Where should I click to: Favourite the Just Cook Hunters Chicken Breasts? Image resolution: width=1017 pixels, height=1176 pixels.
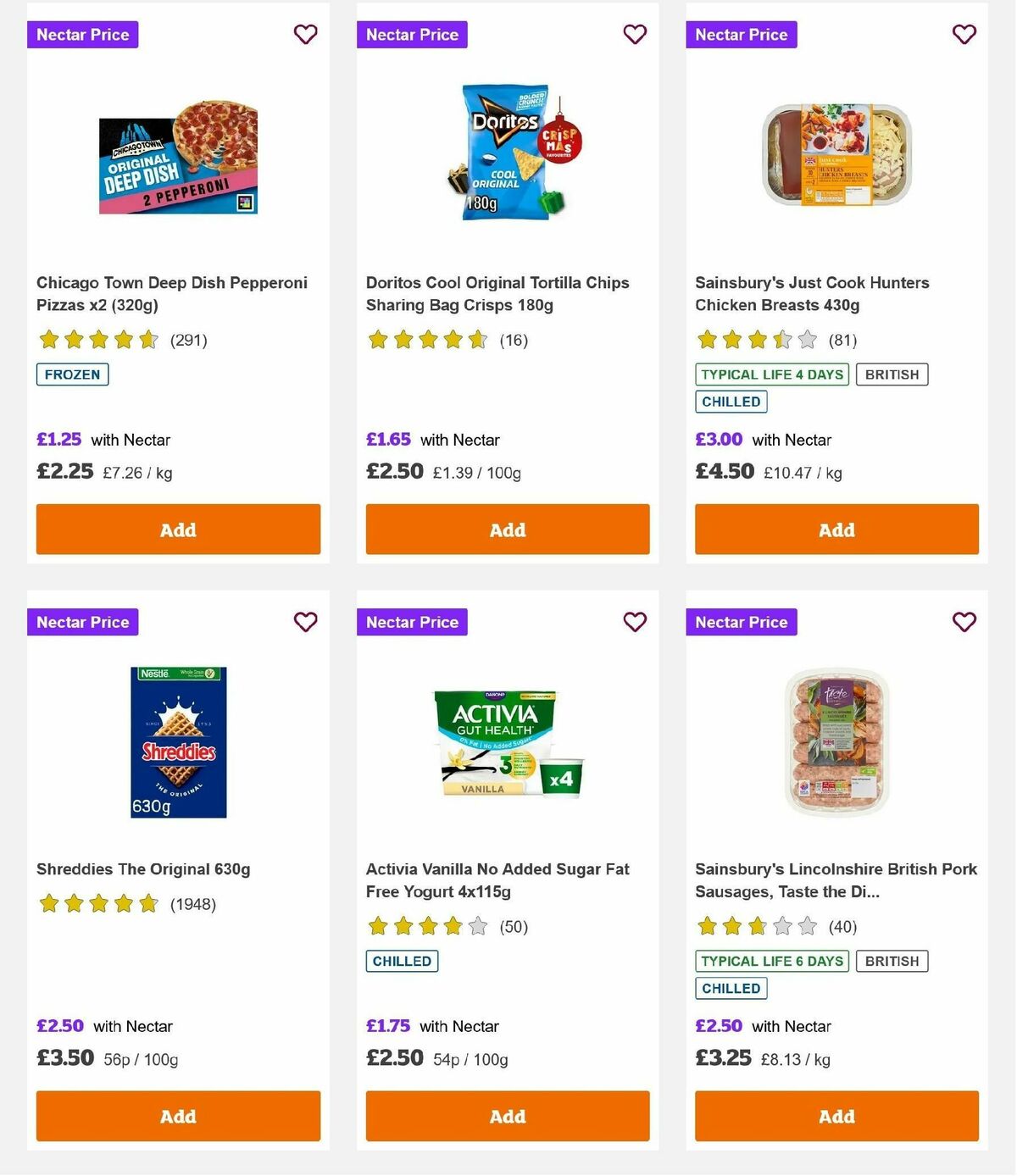pos(964,35)
